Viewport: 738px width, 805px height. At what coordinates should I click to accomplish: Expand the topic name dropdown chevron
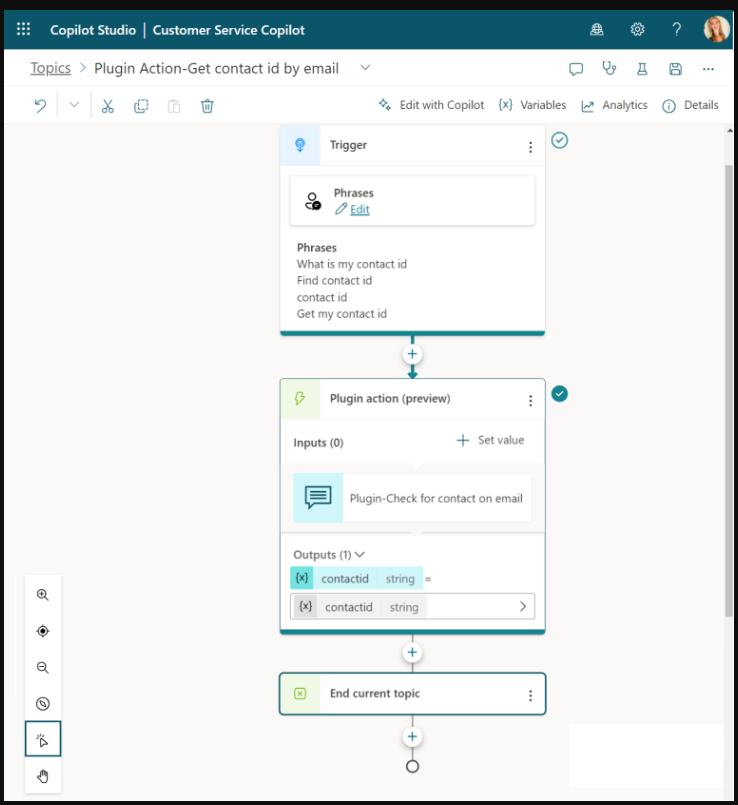point(365,68)
